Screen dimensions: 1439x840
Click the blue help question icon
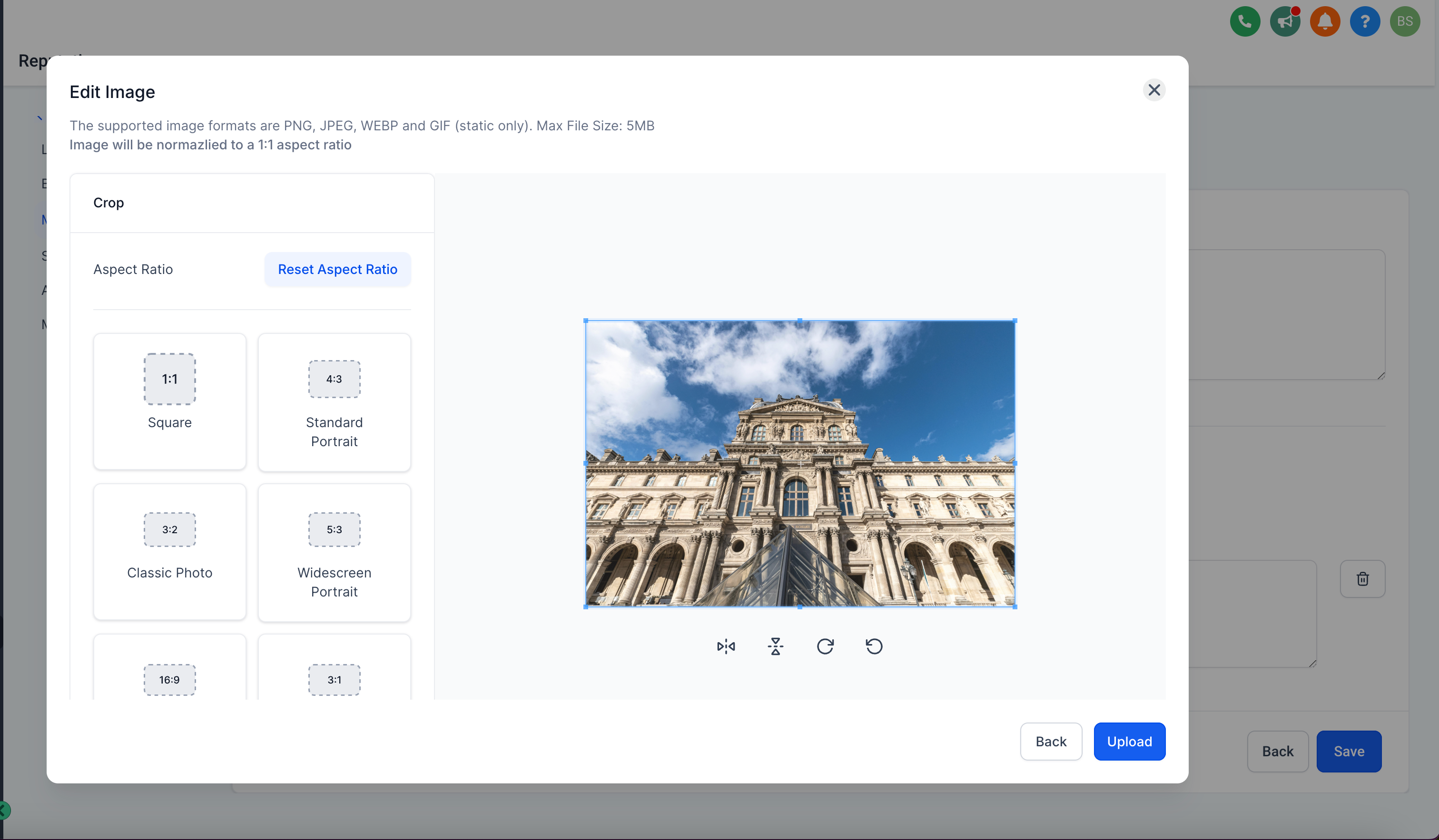point(1365,21)
